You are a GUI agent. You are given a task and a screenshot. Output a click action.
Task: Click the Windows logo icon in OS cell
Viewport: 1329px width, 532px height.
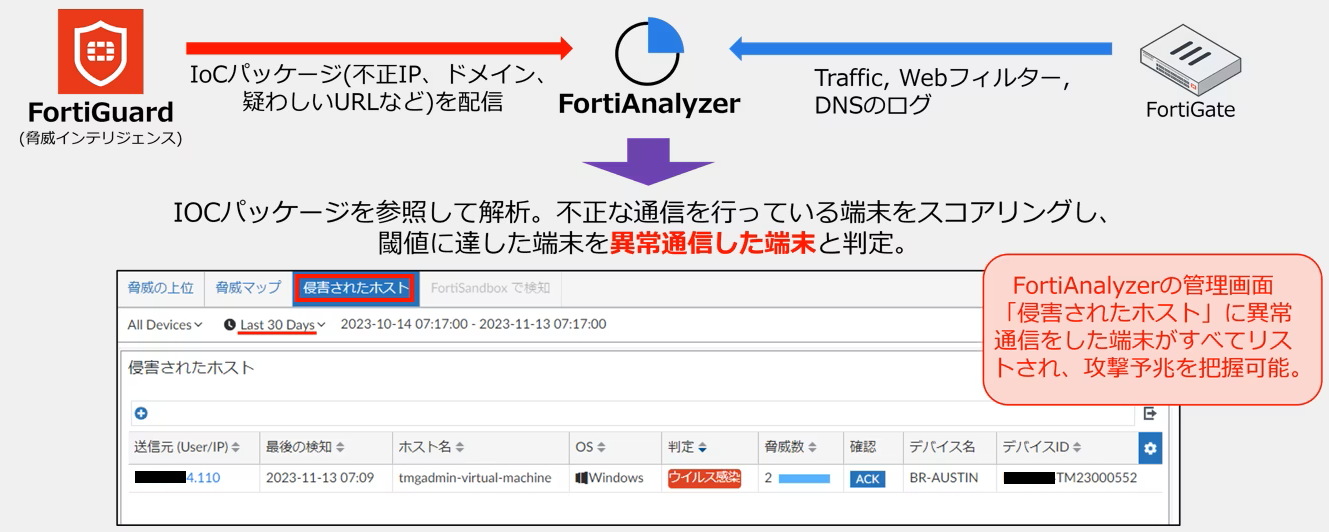pos(581,478)
